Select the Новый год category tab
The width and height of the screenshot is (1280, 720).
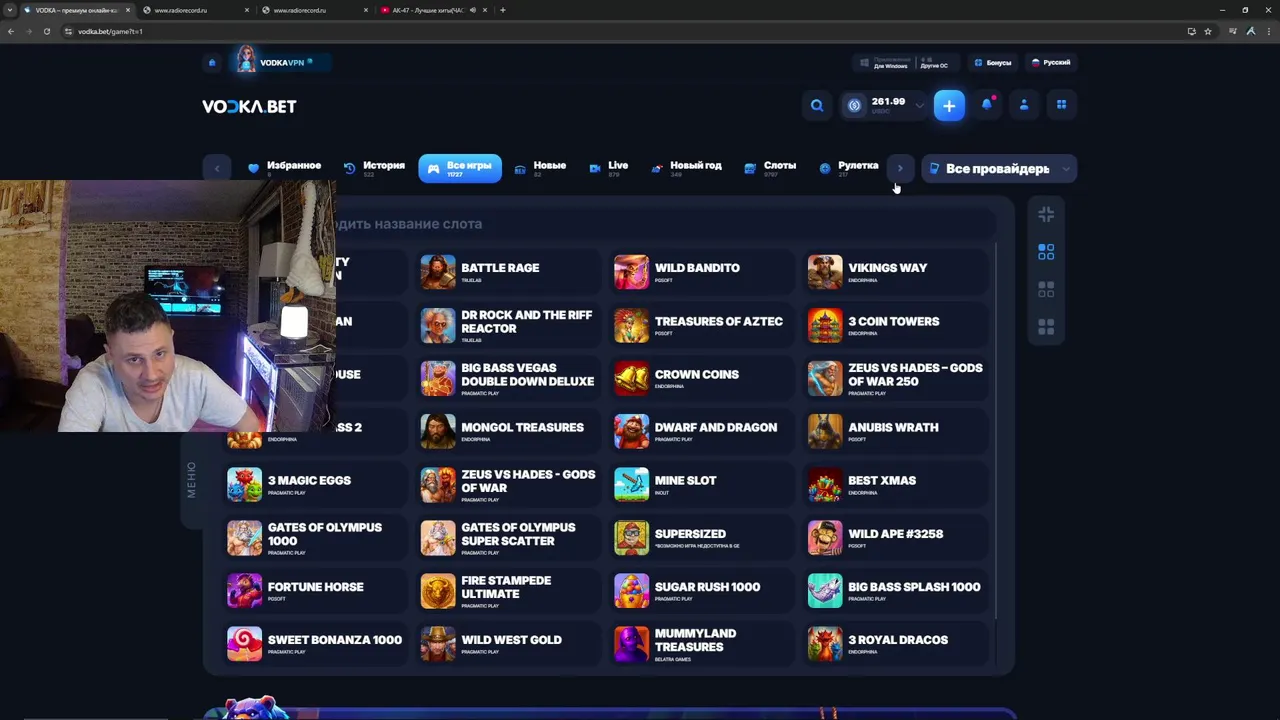[686, 168]
